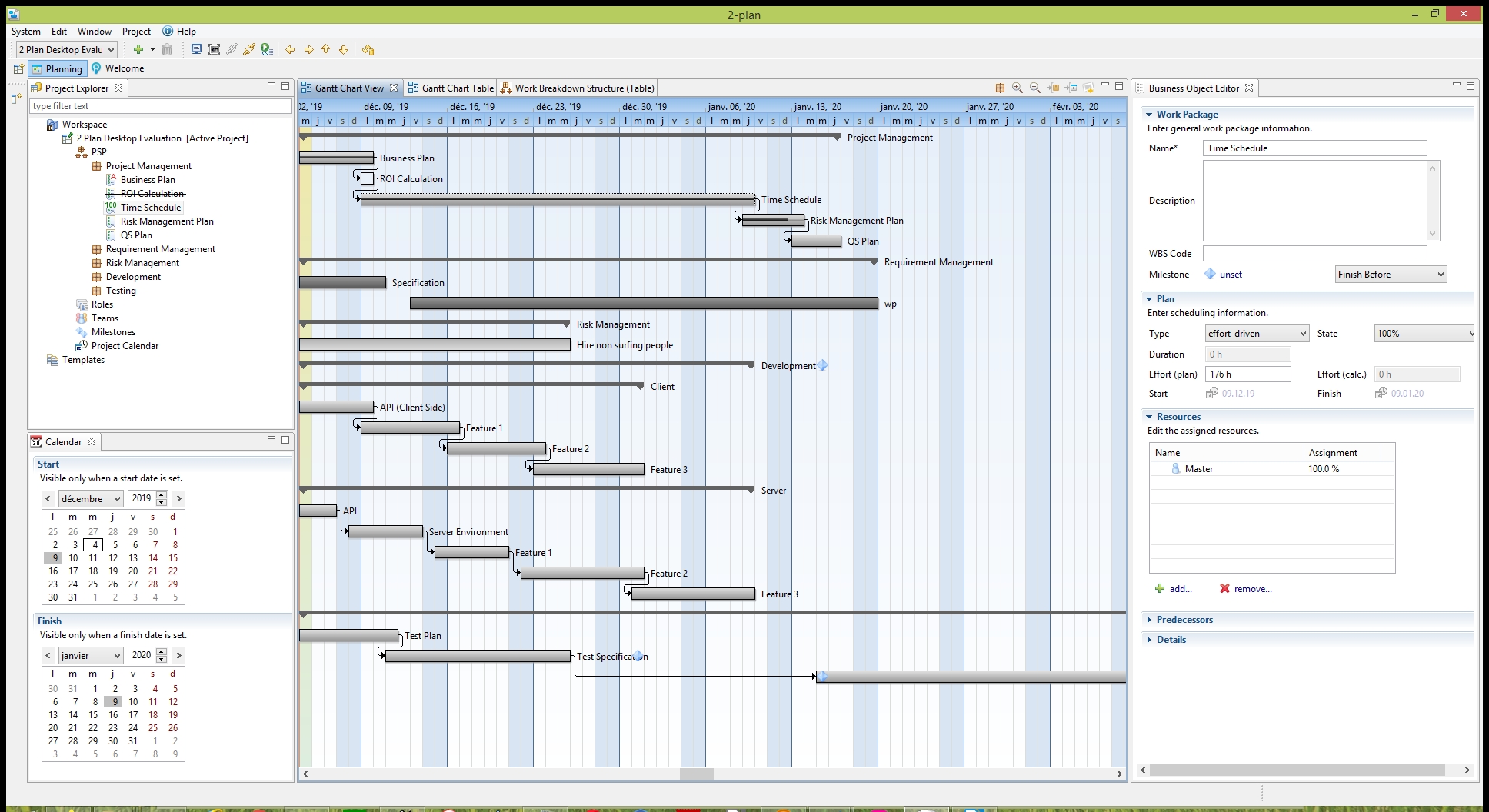Click the Open Perspective icon beside Planning
This screenshot has height=812, width=1489.
click(x=18, y=68)
